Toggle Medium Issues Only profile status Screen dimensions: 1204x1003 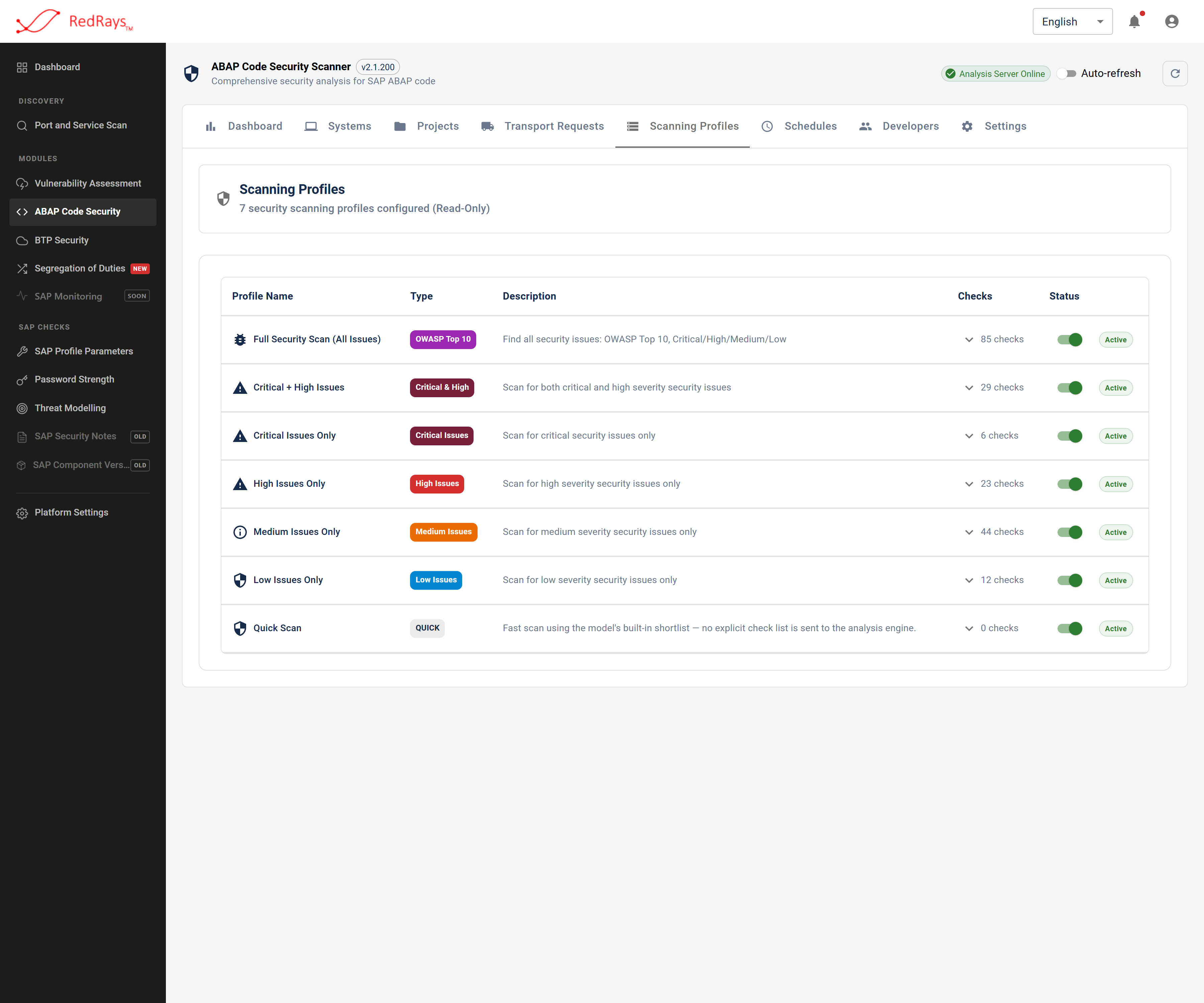tap(1070, 532)
